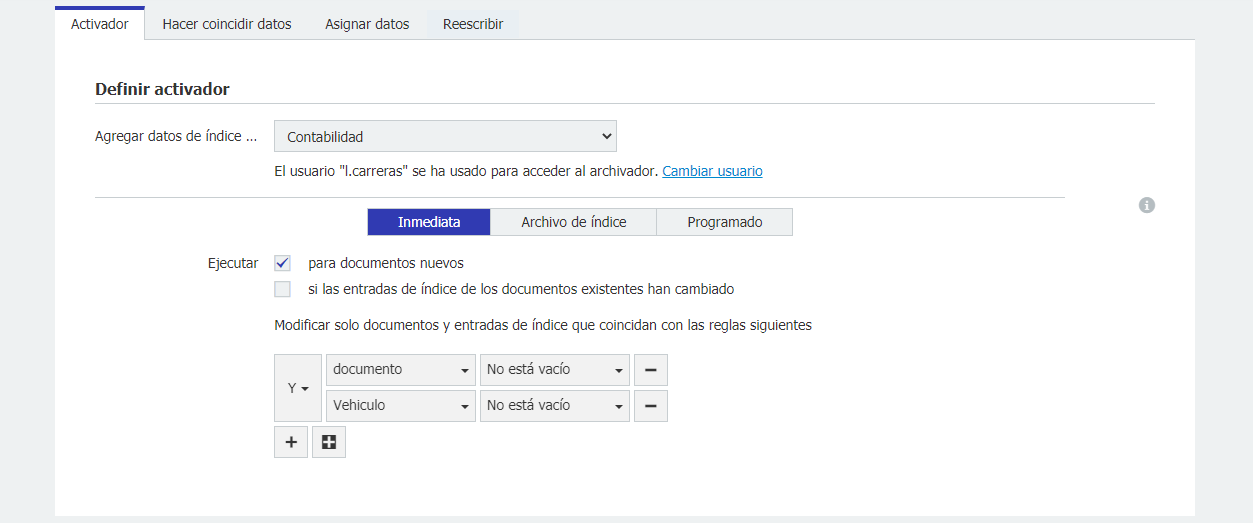The image size is (1253, 523).
Task: Open the 'Vehiculo' field dropdown
Action: click(x=401, y=406)
